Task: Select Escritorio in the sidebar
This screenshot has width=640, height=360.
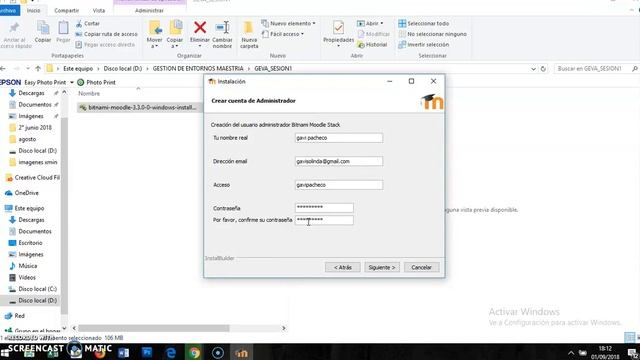Action: click(x=30, y=243)
